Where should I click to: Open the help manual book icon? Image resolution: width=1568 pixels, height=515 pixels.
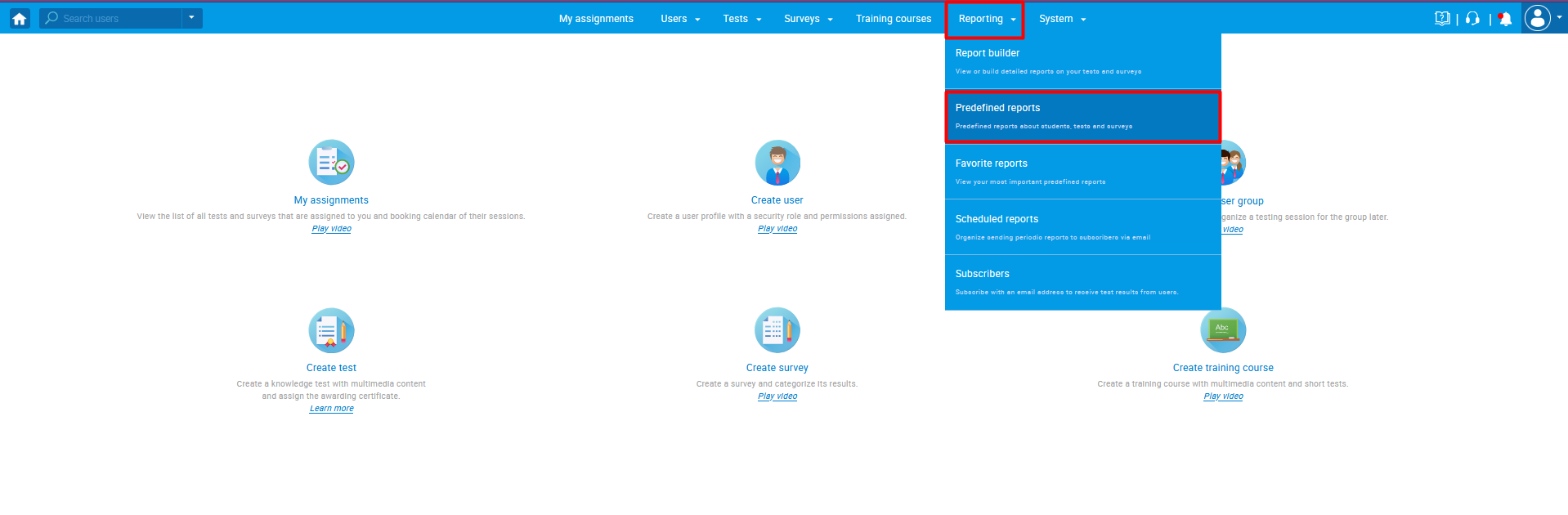pyautogui.click(x=1442, y=18)
